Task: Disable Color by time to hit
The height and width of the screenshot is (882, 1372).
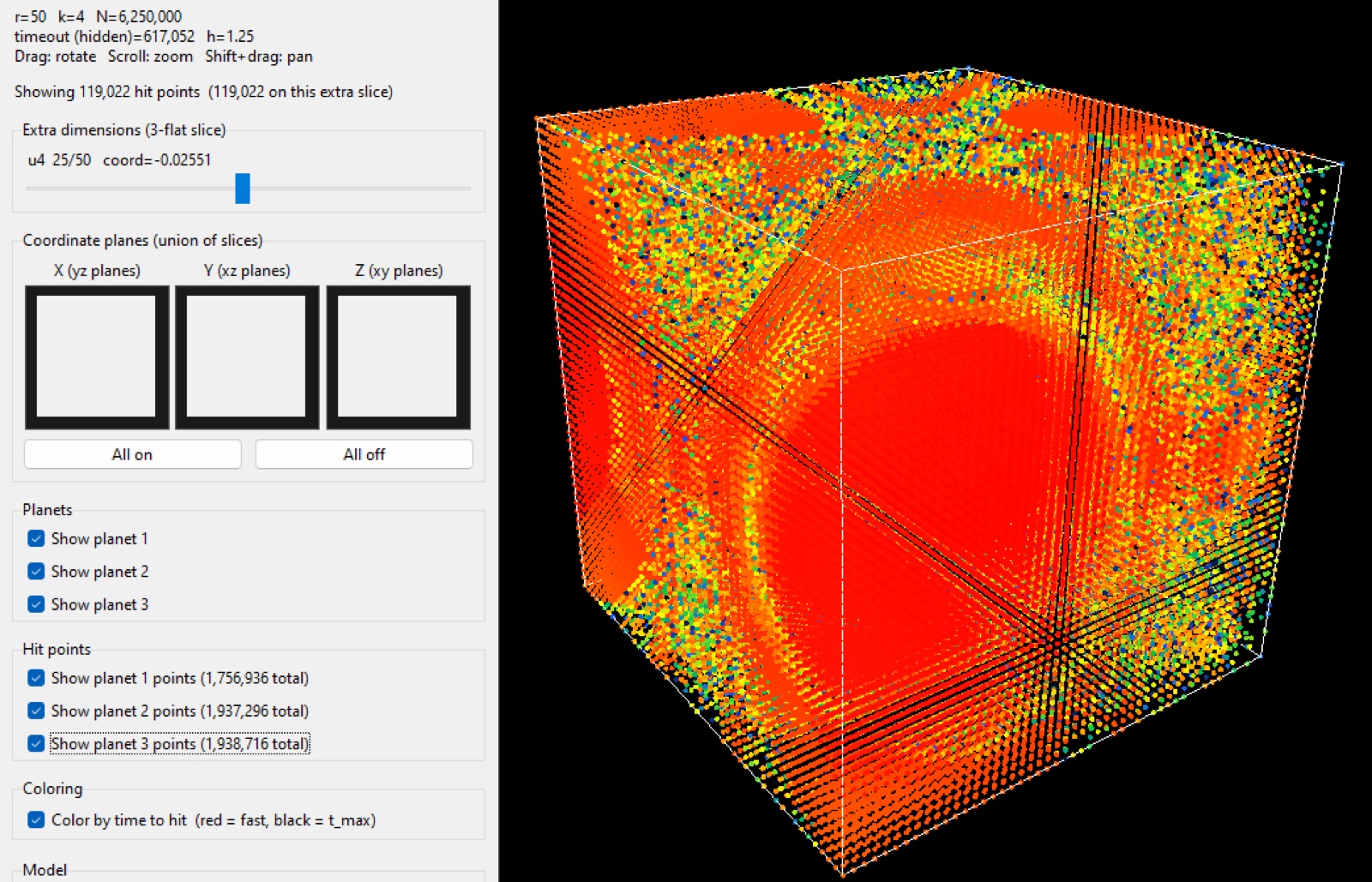Action: 36,819
